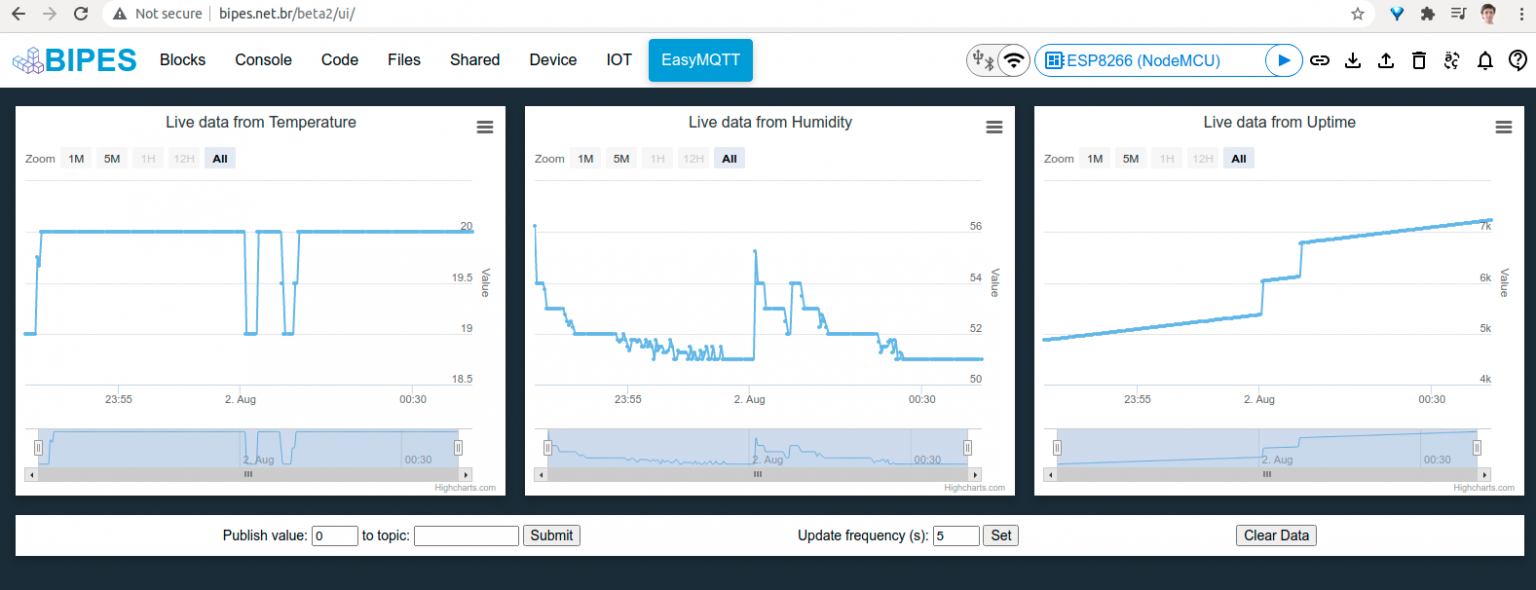
Task: Open the IOT section
Action: tap(618, 60)
